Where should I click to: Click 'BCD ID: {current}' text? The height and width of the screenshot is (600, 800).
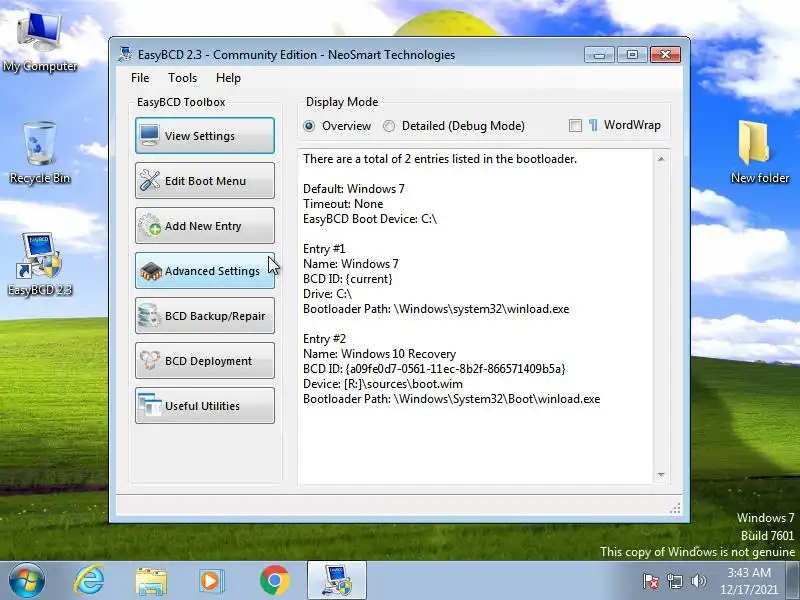point(347,279)
